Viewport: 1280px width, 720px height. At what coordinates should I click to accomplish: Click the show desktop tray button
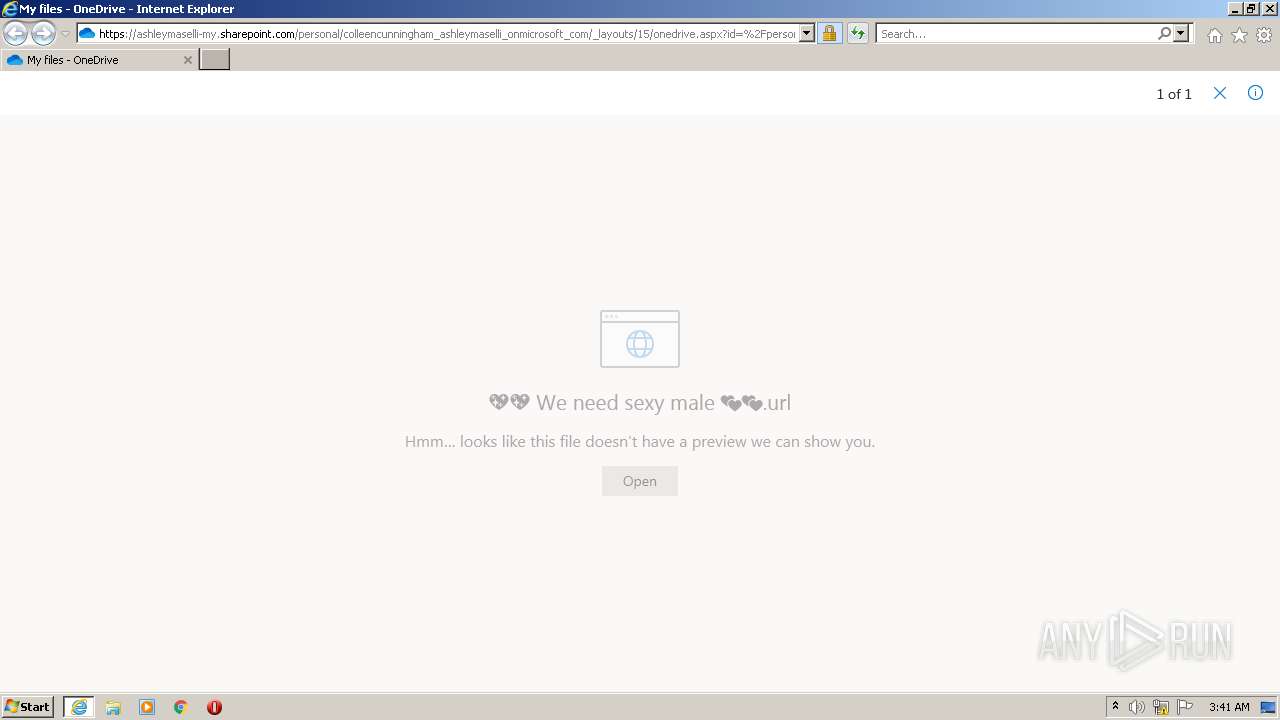pyautogui.click(x=1268, y=707)
